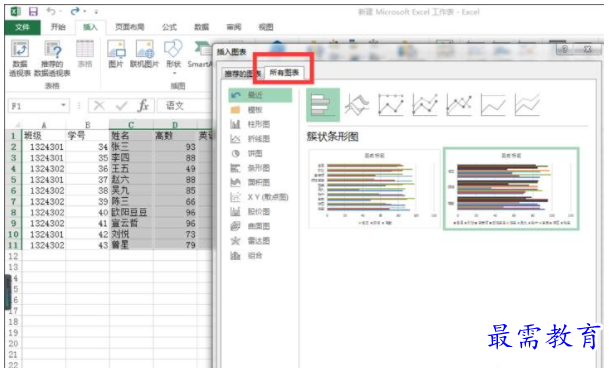Click the 推荐的数据透视表 icon

point(53,49)
